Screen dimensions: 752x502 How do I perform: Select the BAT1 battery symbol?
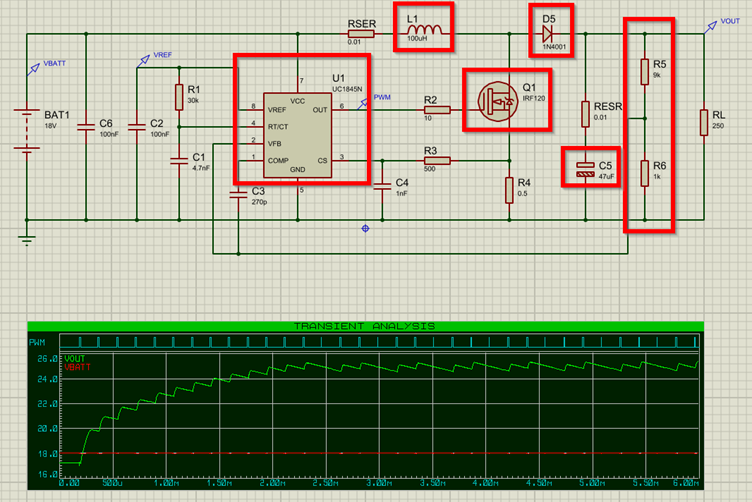click(27, 131)
